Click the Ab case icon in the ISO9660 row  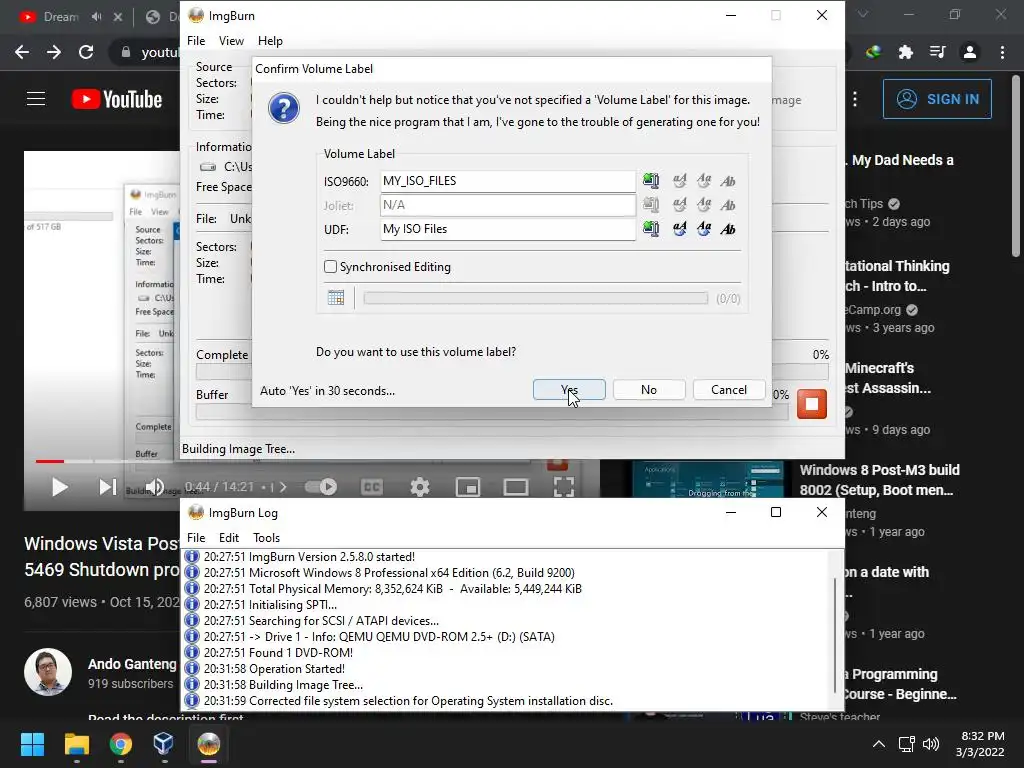coord(728,181)
